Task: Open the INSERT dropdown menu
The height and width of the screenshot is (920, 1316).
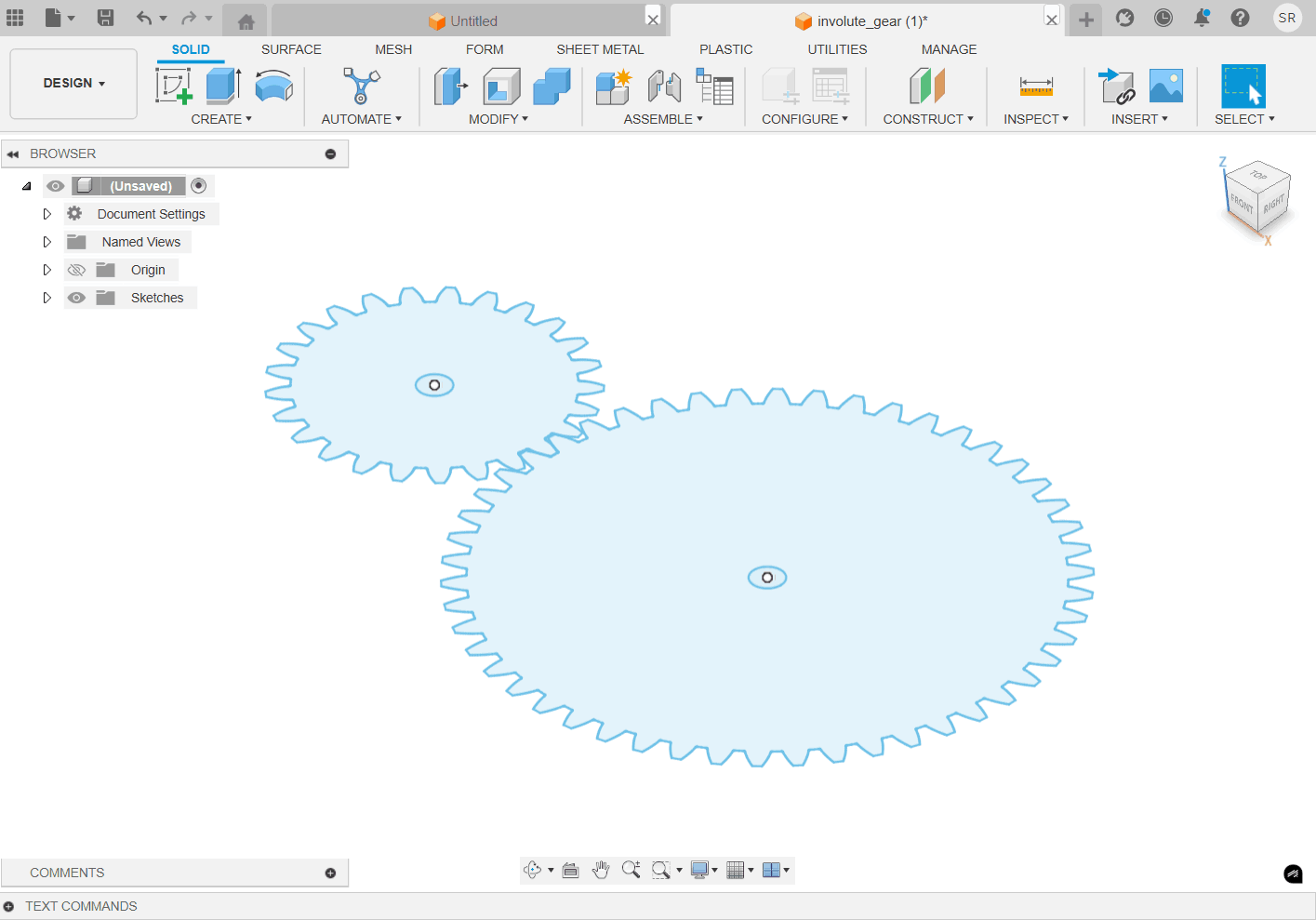Action: point(1139,119)
